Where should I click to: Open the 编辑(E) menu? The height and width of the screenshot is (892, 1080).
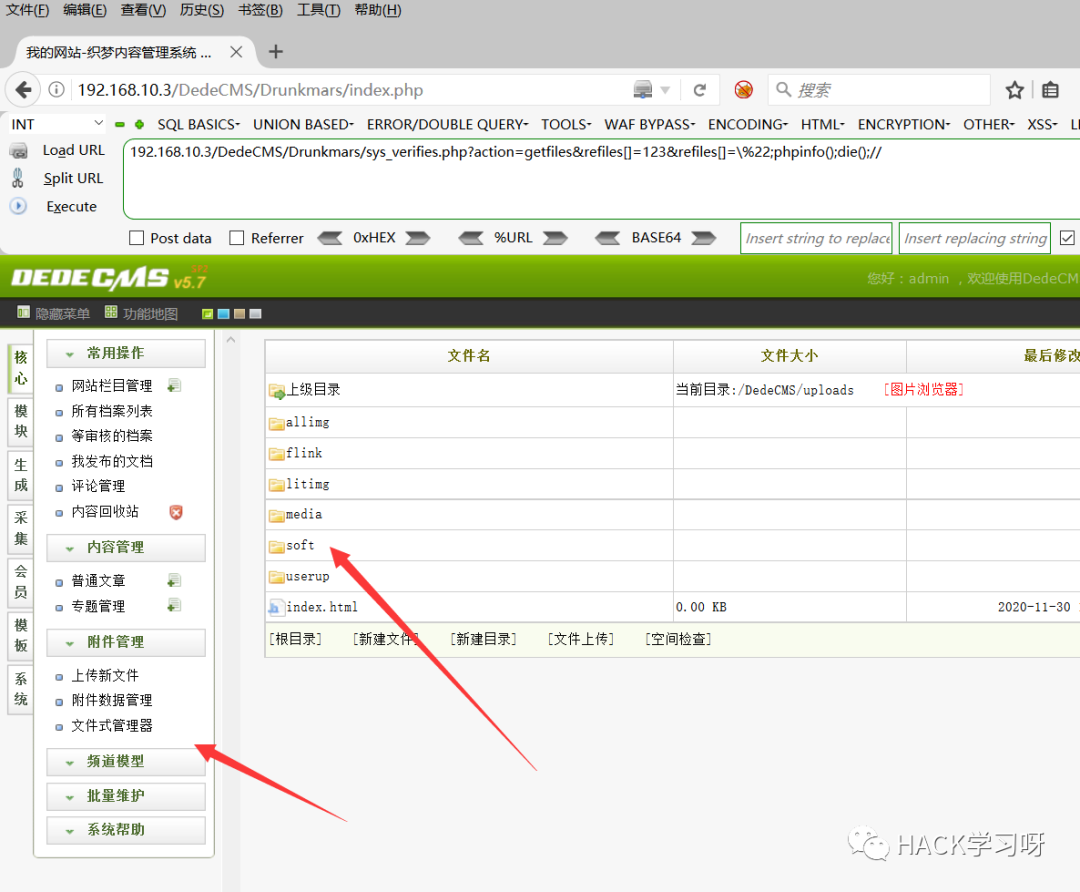click(85, 10)
